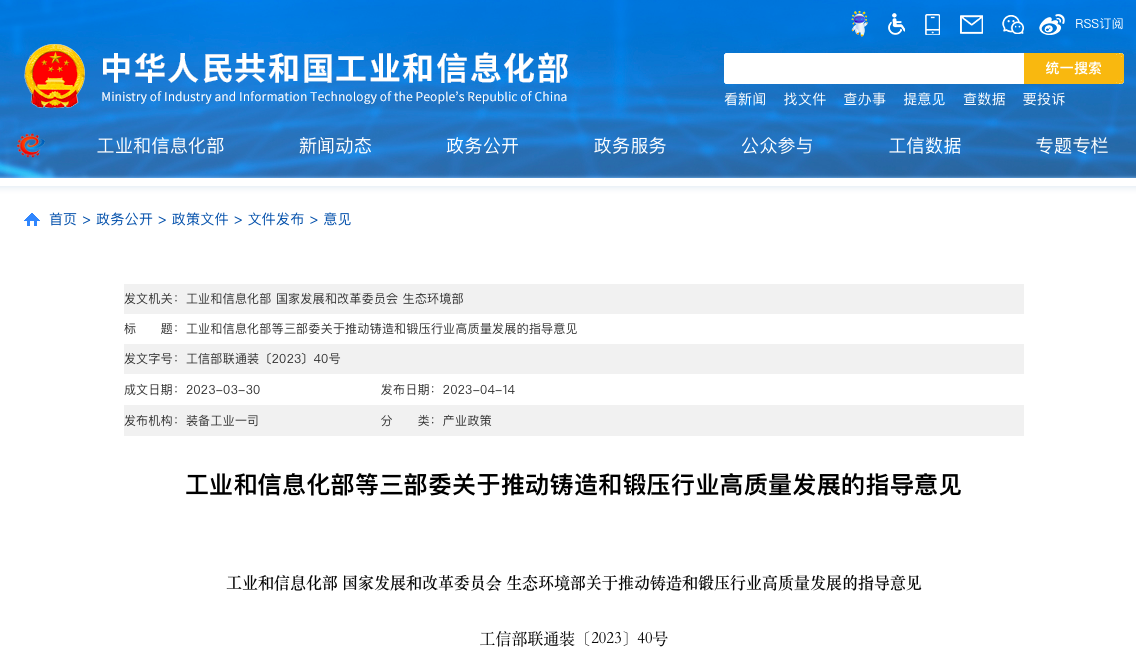Go to 政务服务 in the navigation bar

(x=630, y=146)
